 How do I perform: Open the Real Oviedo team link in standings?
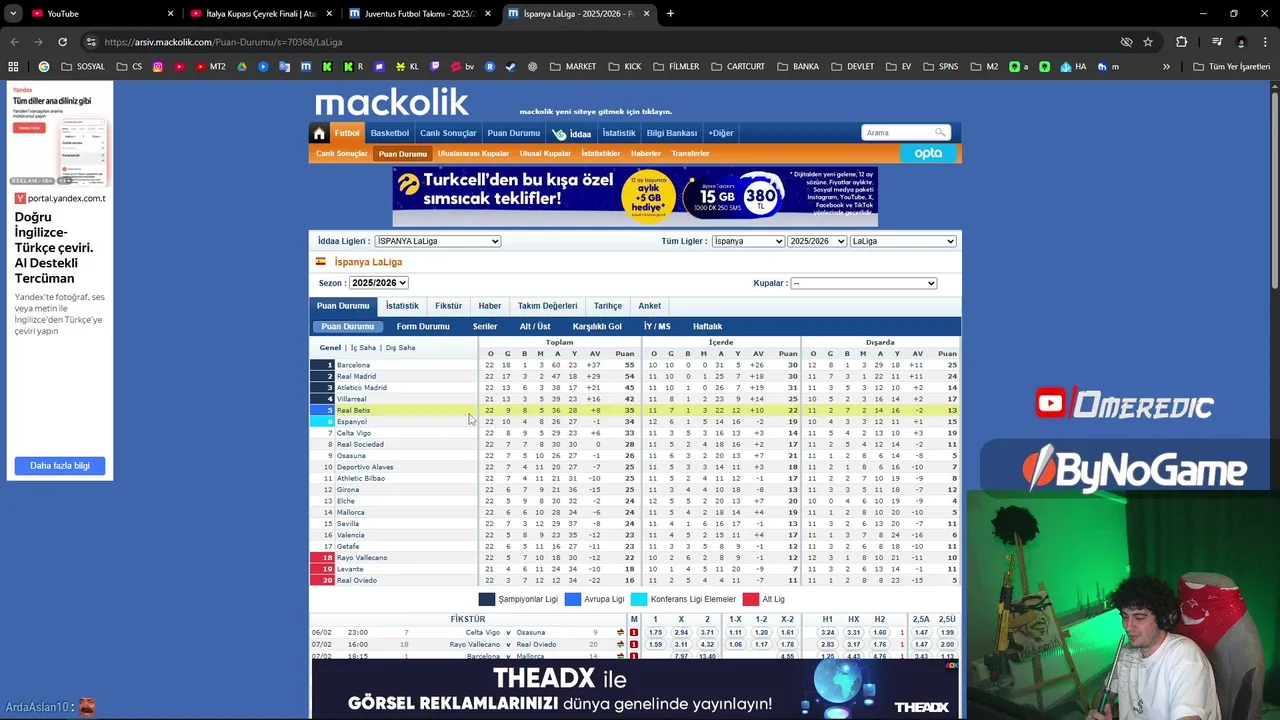[x=356, y=580]
